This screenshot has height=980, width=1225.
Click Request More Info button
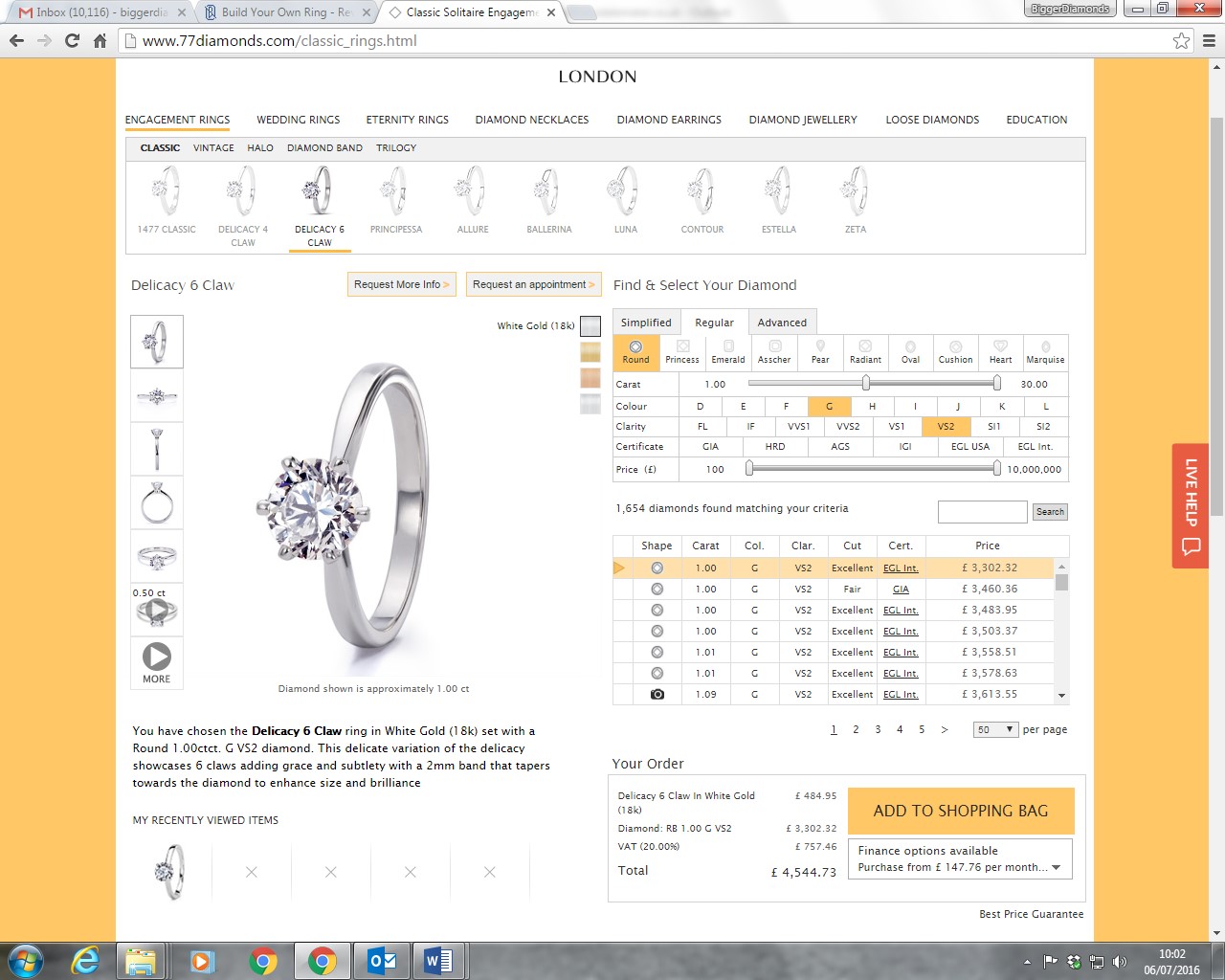point(401,284)
